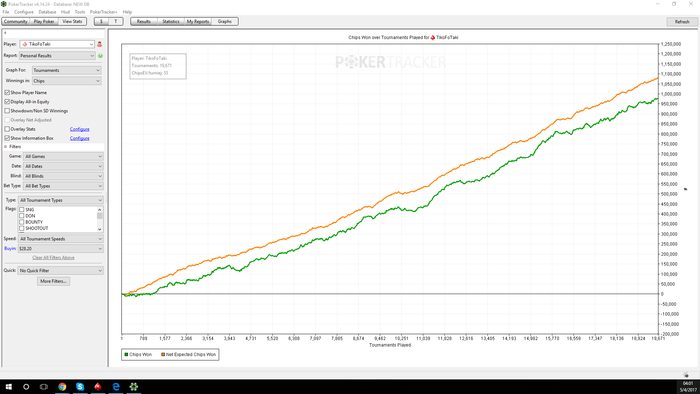Switch to PokerTracker taskbar icon
The image size is (700, 394).
point(133,387)
